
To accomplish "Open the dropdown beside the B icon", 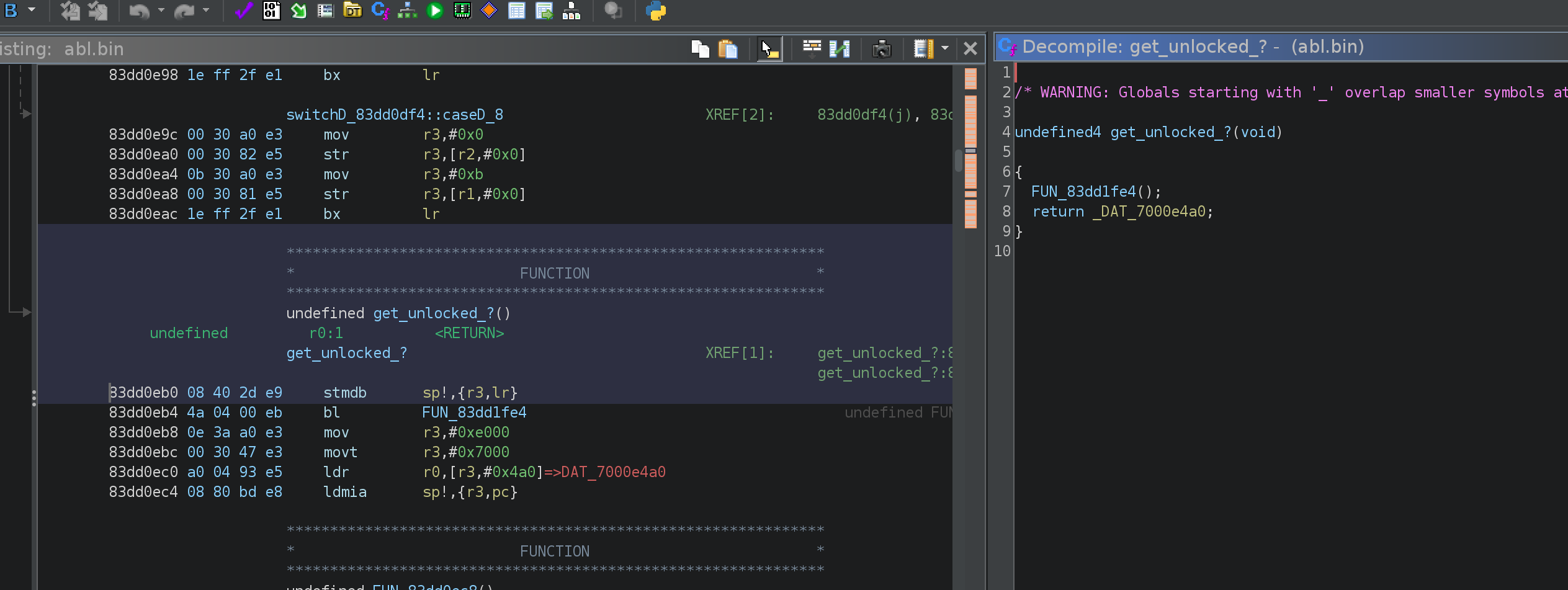I will tap(32, 10).
